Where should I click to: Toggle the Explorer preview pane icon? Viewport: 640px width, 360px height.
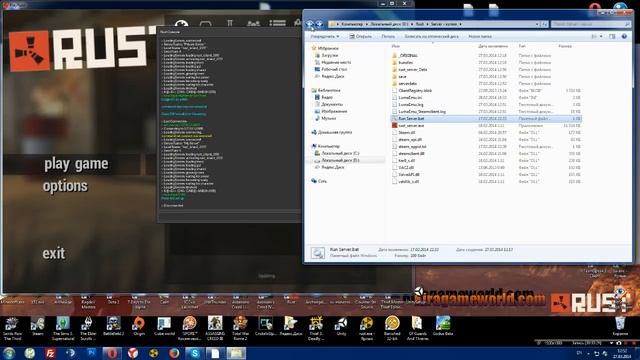[x=612, y=36]
